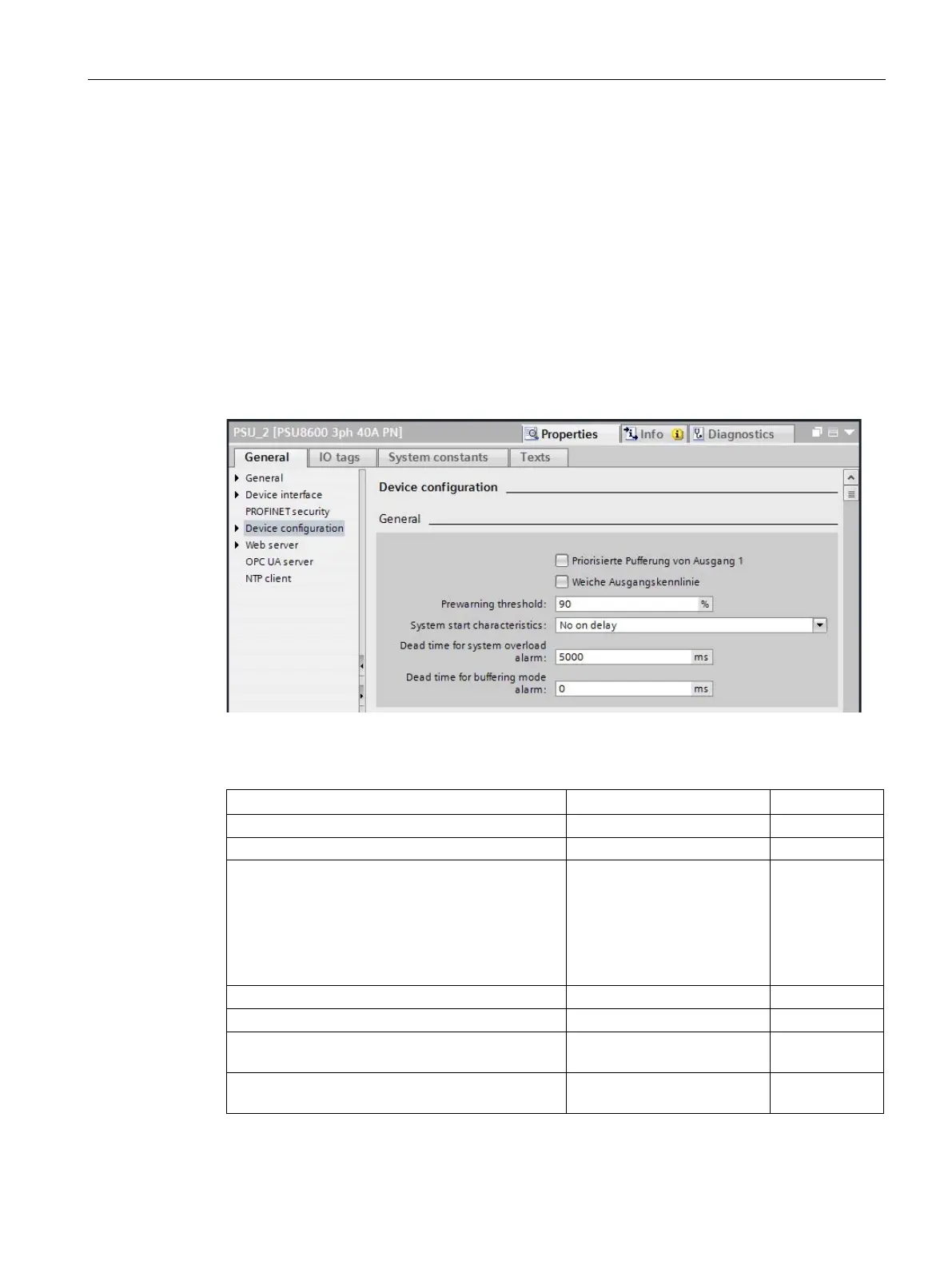Enable Priorisierte Pufferung von Ausgang 1

562,561
